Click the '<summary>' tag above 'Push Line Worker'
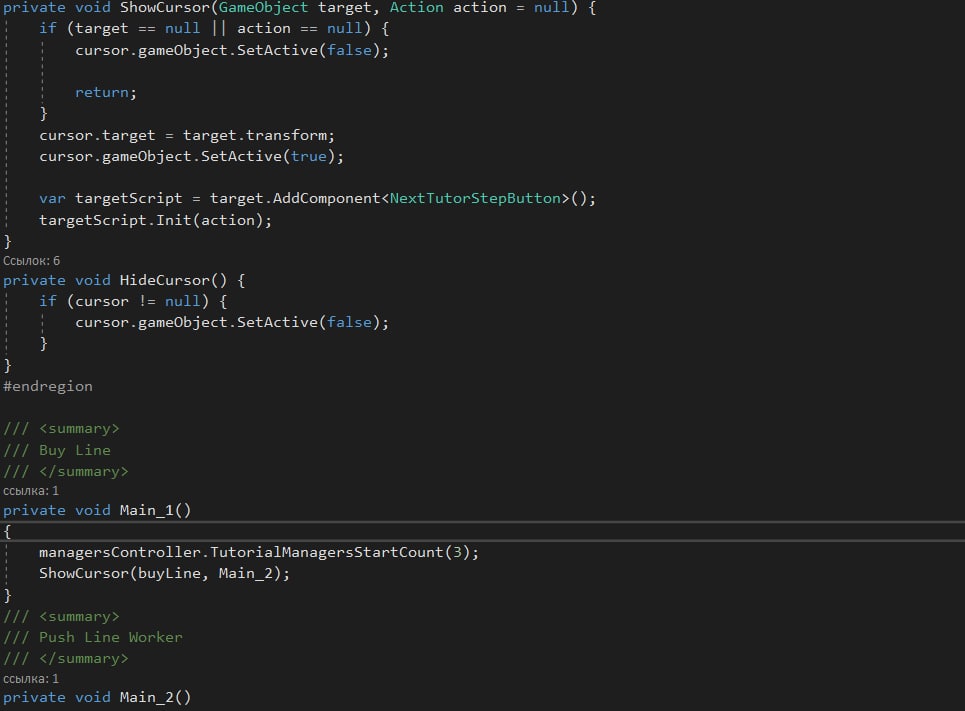965x711 pixels. click(79, 617)
